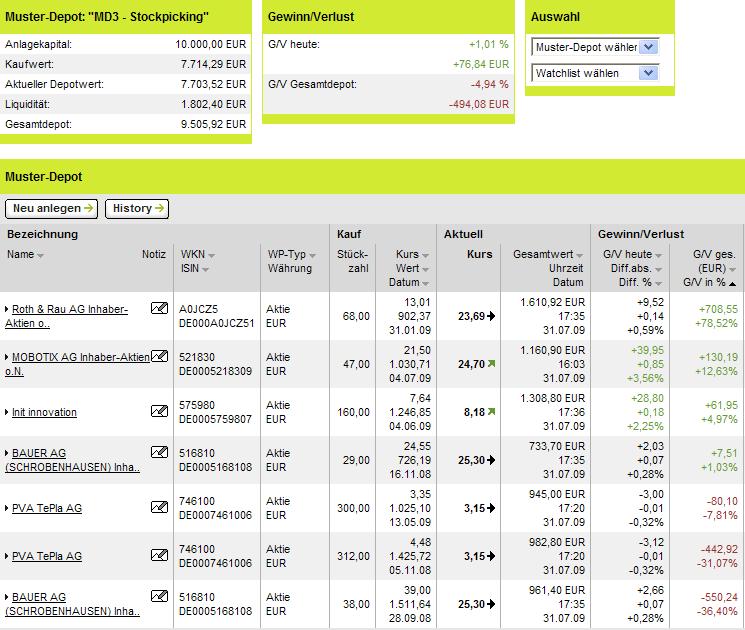
Task: Click G/V Gesamtdepot value -4,94 %
Action: tap(489, 85)
